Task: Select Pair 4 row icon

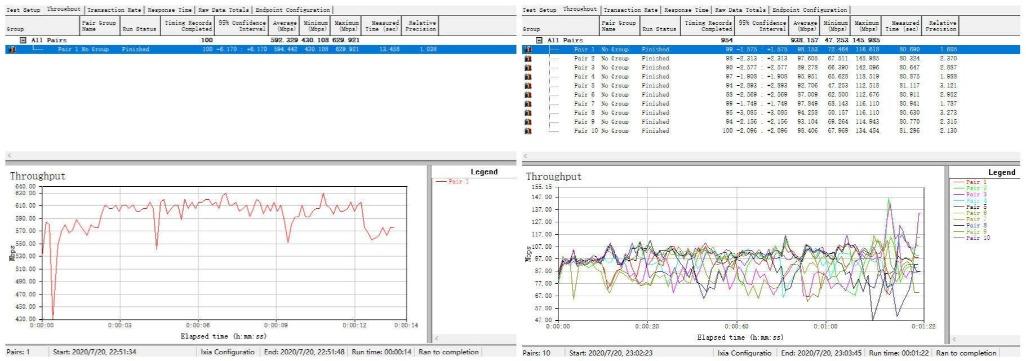Action: pyautogui.click(x=528, y=77)
